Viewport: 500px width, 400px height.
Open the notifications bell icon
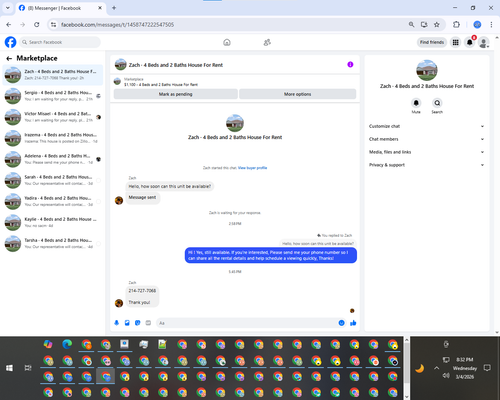pos(469,42)
